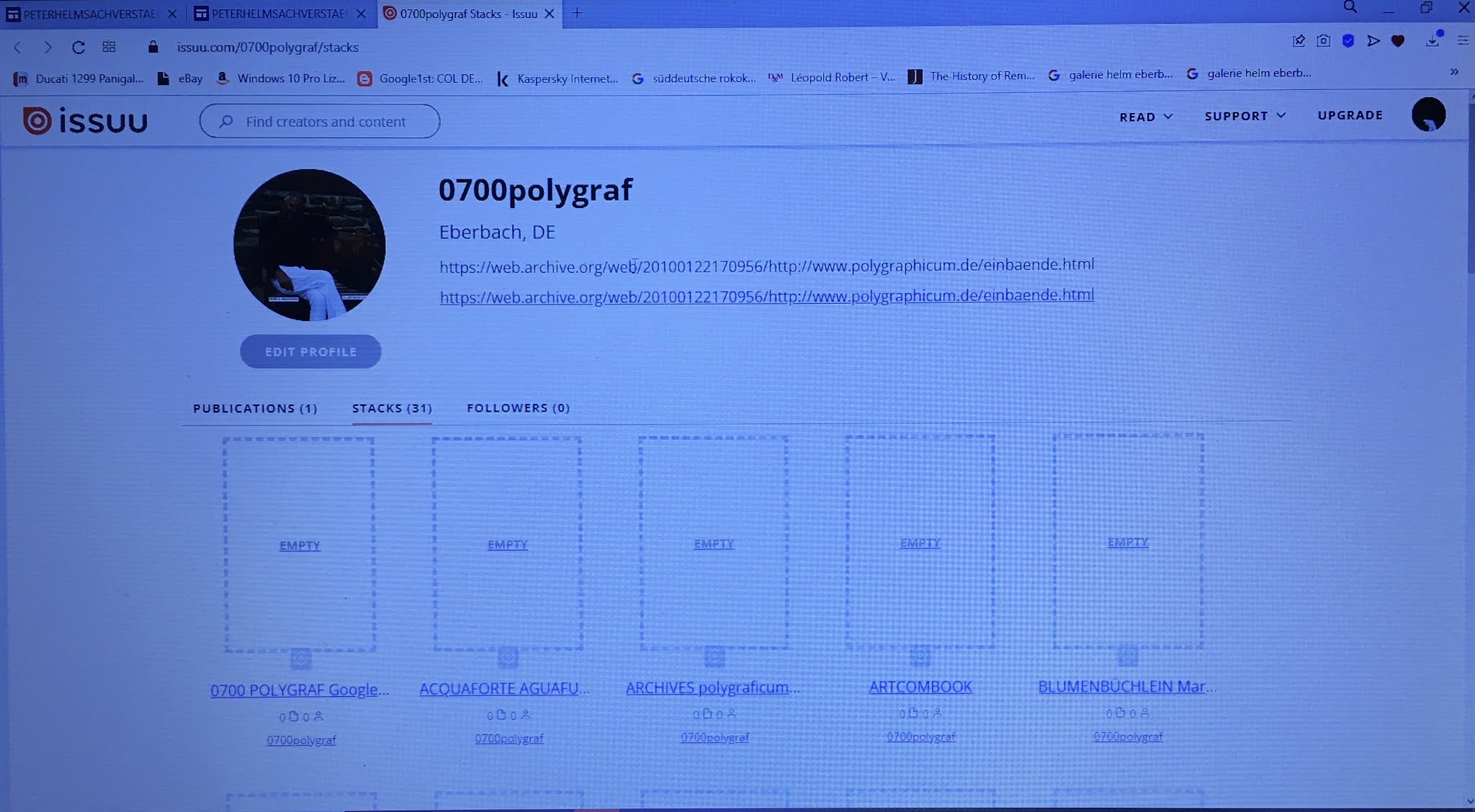Click the snapshot camera icon in toolbar
The height and width of the screenshot is (812, 1475).
(x=1323, y=41)
